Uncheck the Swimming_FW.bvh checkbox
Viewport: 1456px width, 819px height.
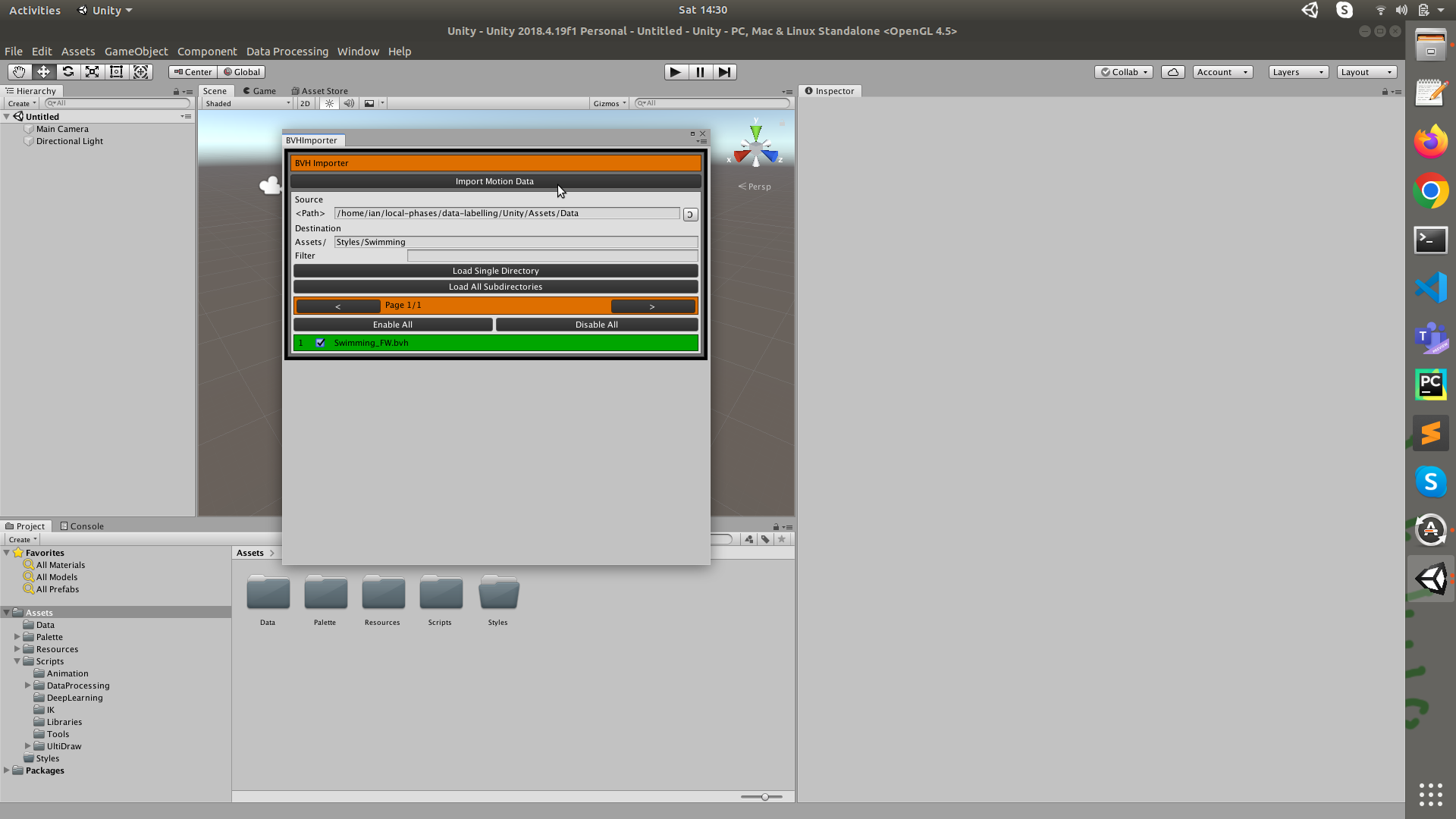[x=320, y=343]
